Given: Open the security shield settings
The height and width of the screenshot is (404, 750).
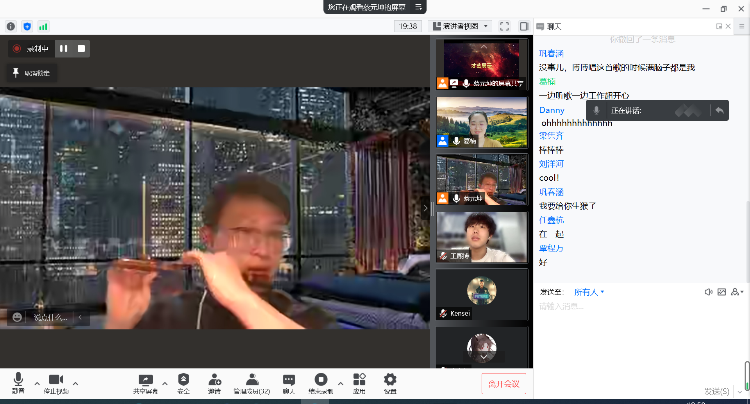Looking at the screenshot, I should coord(183,381).
